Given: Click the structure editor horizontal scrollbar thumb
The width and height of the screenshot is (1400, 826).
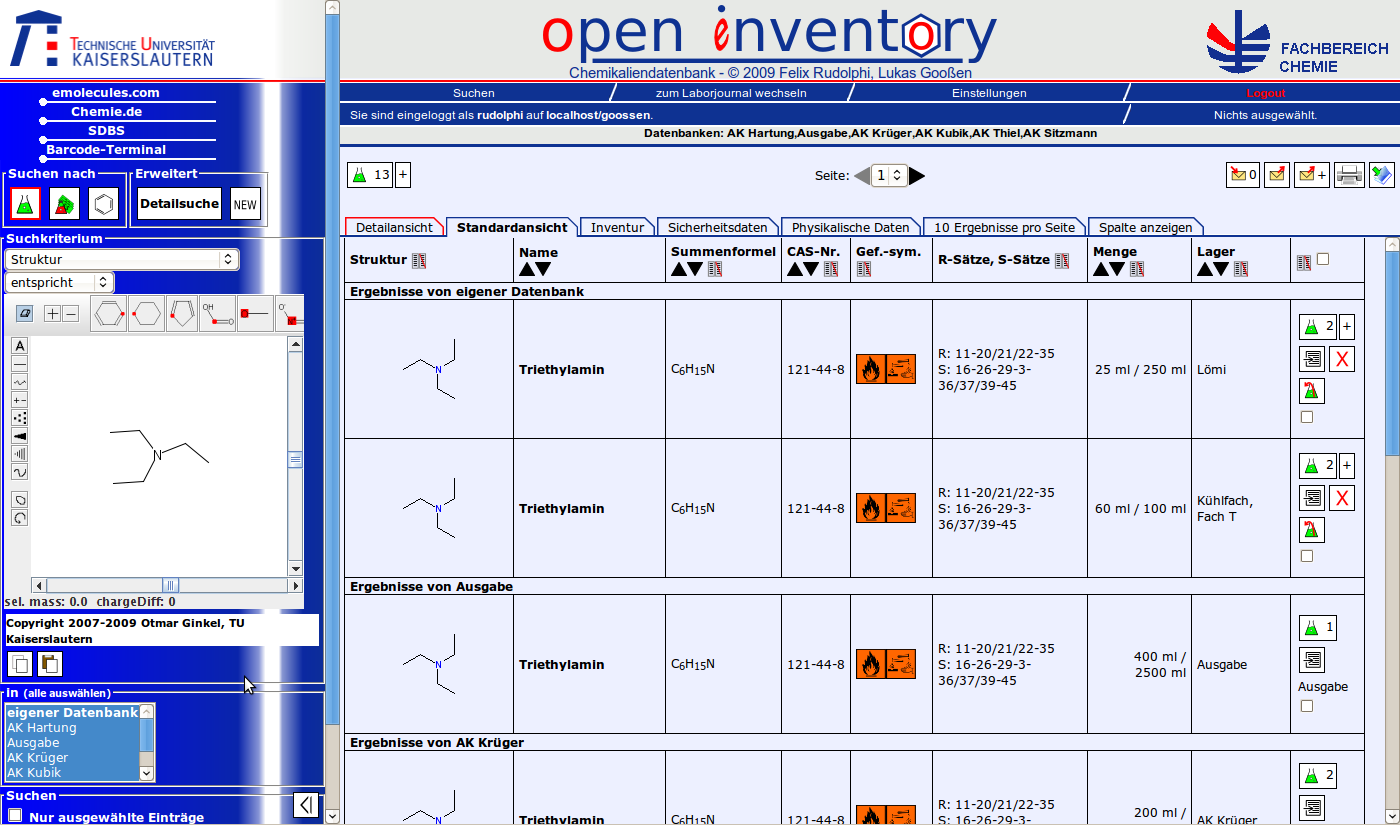Looking at the screenshot, I should 171,585.
